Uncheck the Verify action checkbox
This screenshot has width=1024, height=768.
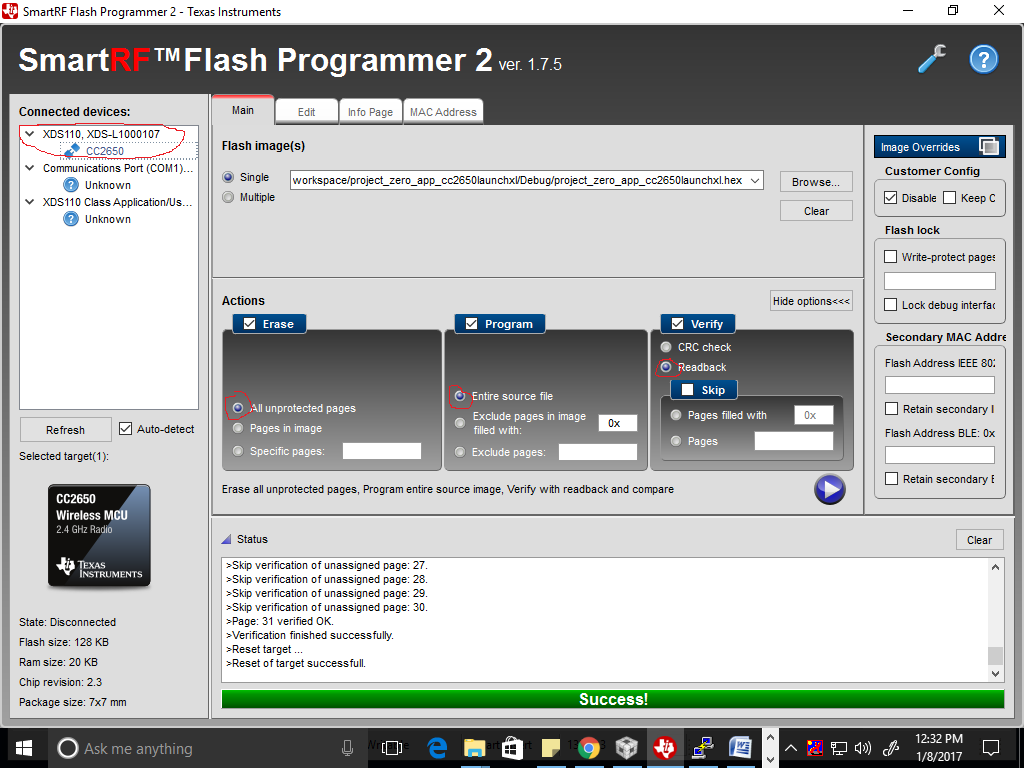point(677,323)
